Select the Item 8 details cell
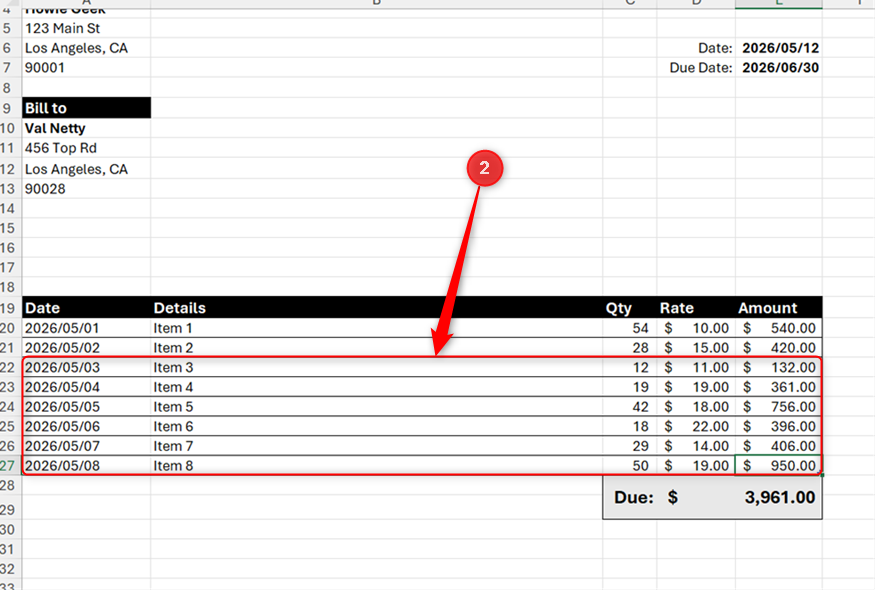This screenshot has width=875, height=590. click(x=377, y=465)
